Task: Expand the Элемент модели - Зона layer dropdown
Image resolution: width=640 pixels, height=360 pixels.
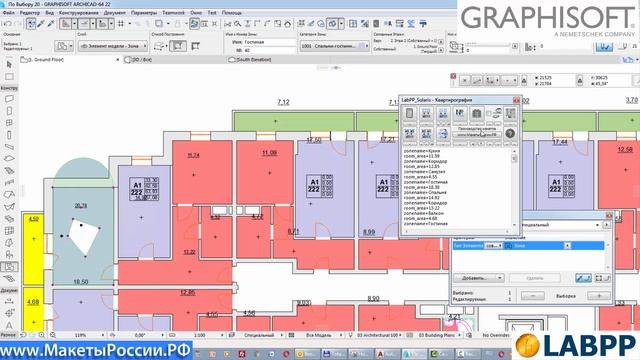Action: click(113, 46)
